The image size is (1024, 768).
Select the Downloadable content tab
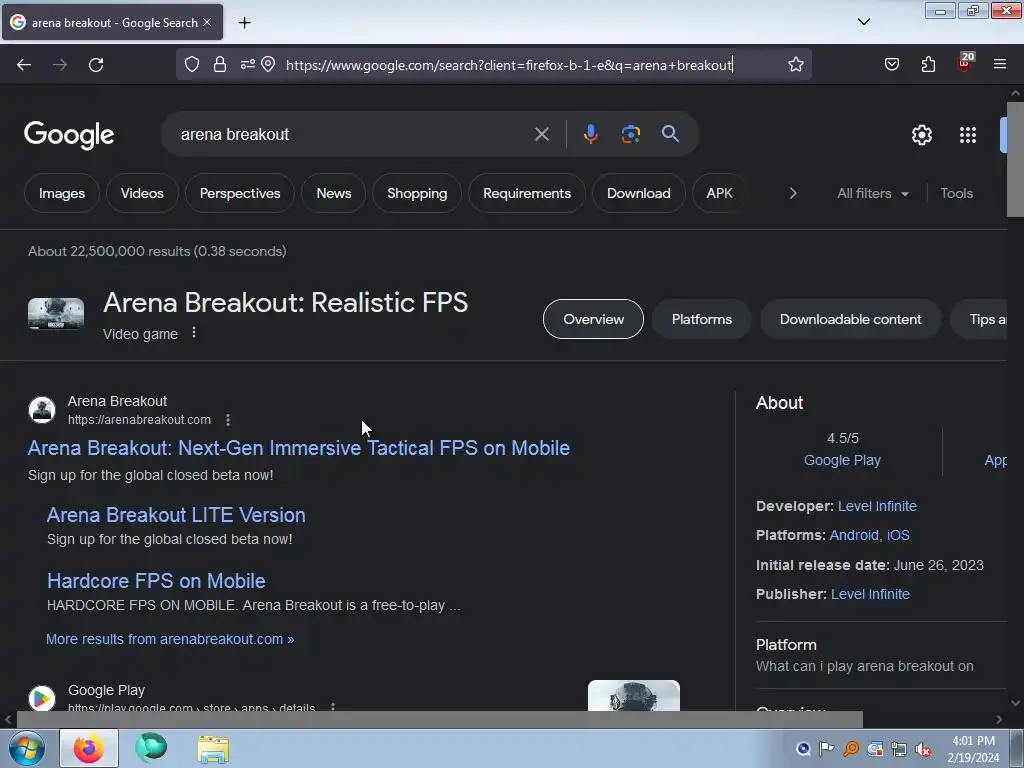850,319
